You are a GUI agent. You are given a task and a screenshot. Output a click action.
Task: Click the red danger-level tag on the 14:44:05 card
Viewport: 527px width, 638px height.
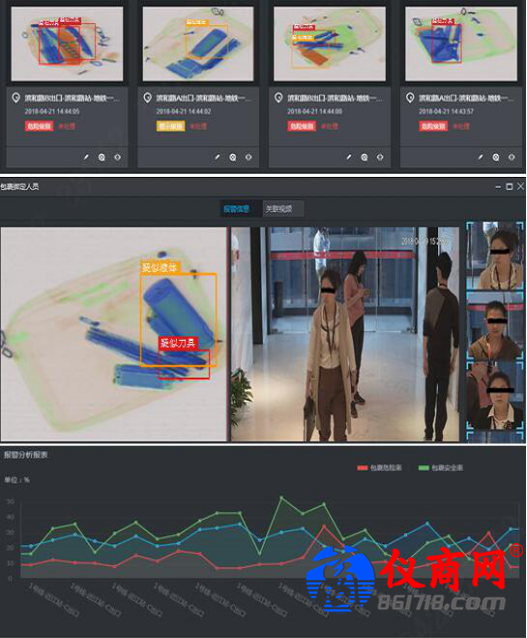(x=39, y=126)
